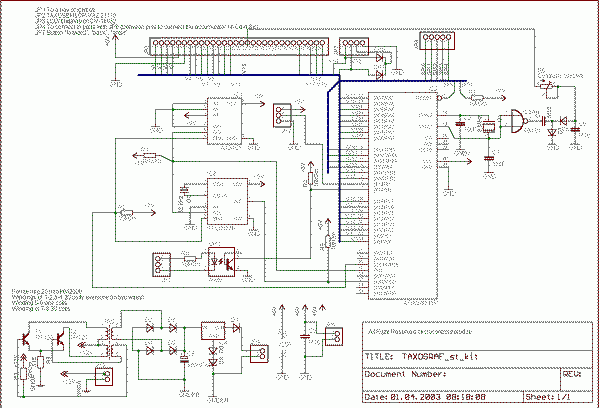
Task: Select the jumper description notes at the top left
Action: (145, 21)
